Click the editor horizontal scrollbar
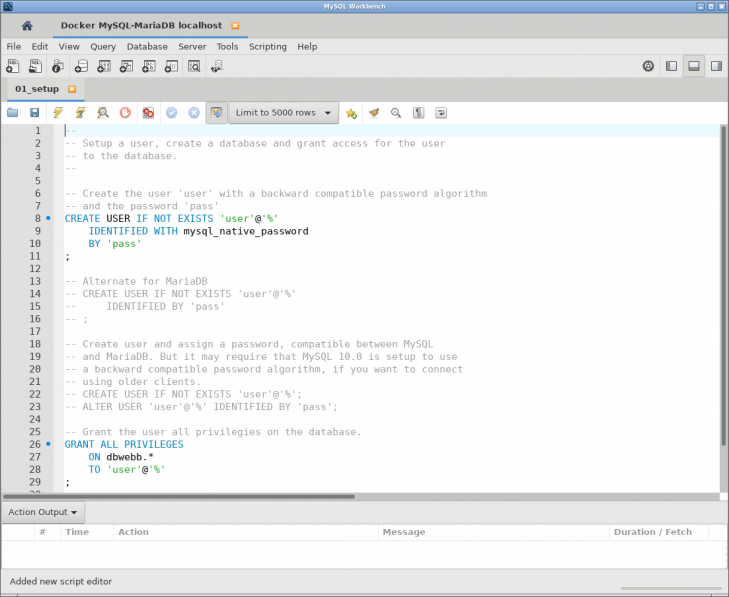The height and width of the screenshot is (597, 729). tap(179, 497)
